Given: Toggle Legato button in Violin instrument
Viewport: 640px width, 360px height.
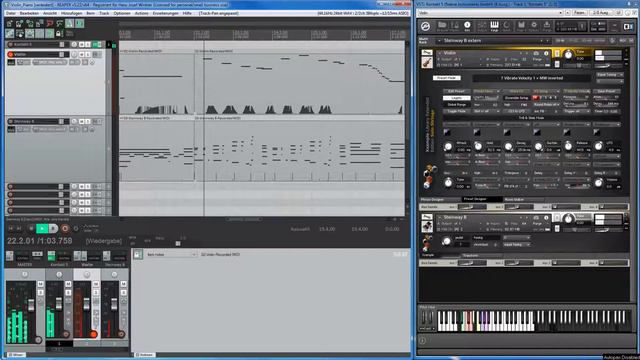Looking at the screenshot, I should point(456,98).
